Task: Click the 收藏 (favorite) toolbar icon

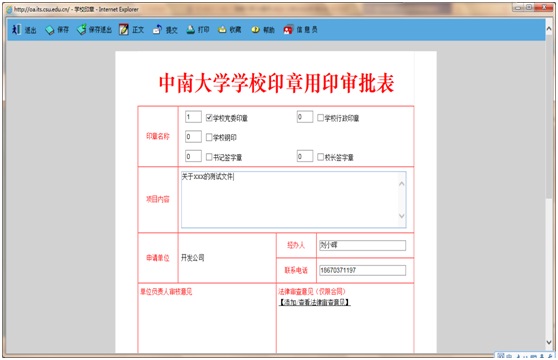Action: tap(222, 30)
